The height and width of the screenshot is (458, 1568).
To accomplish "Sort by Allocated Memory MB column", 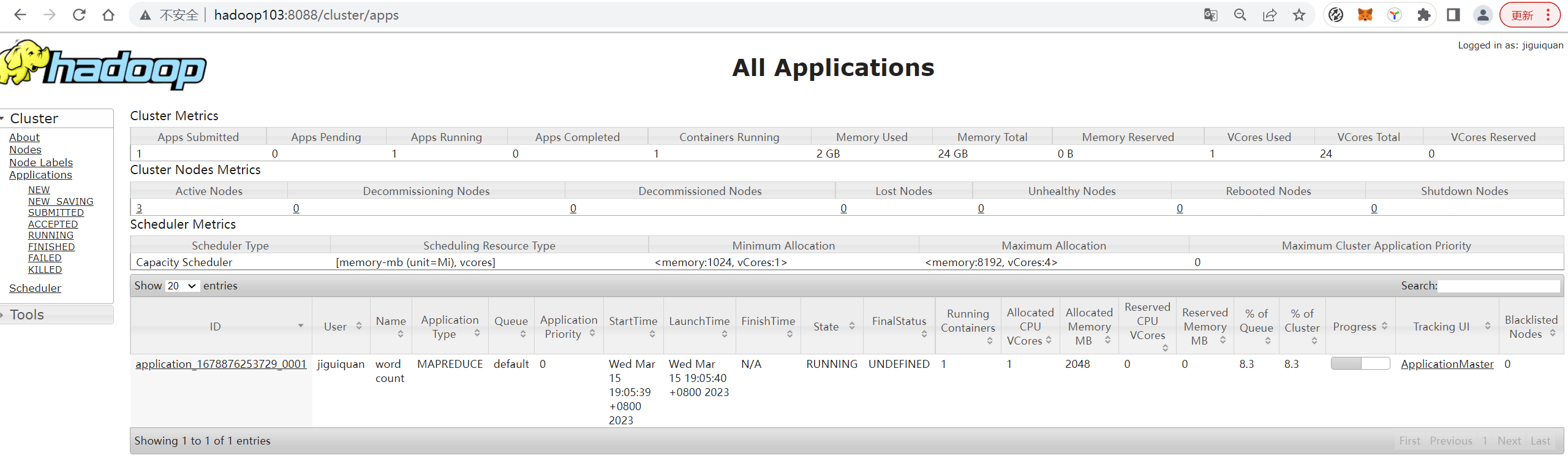I will click(1107, 340).
